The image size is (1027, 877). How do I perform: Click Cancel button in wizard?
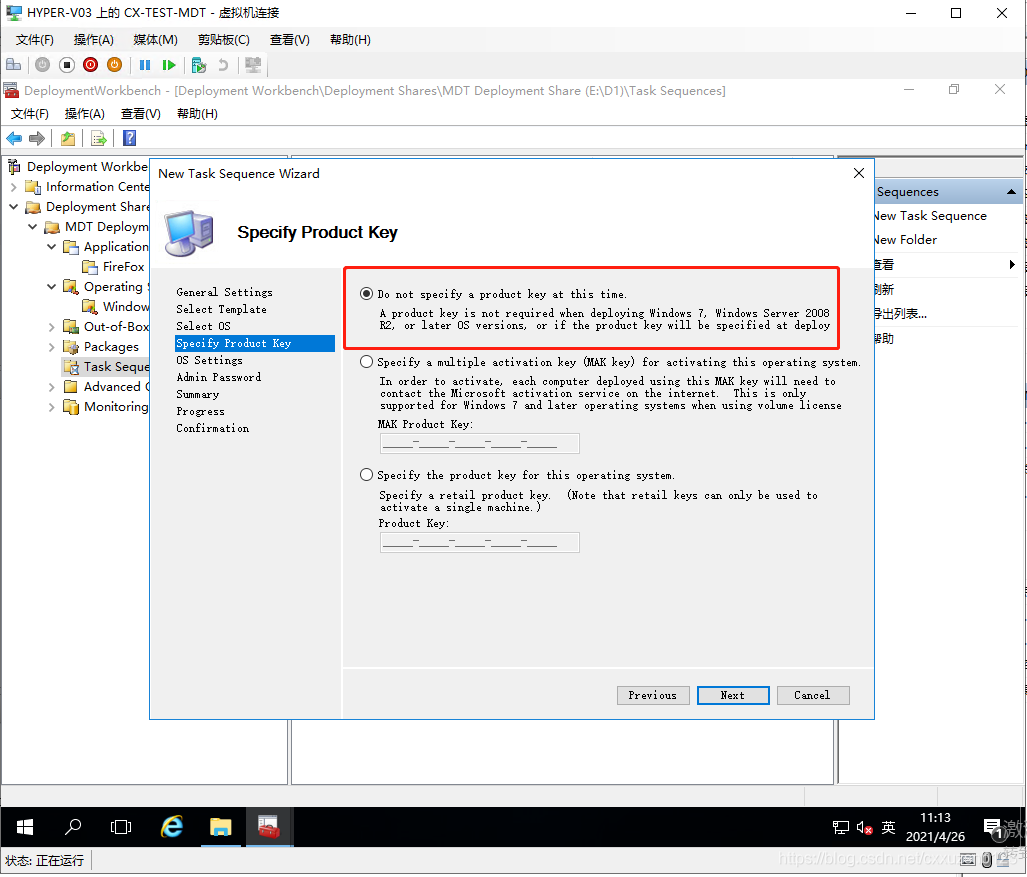pos(813,696)
